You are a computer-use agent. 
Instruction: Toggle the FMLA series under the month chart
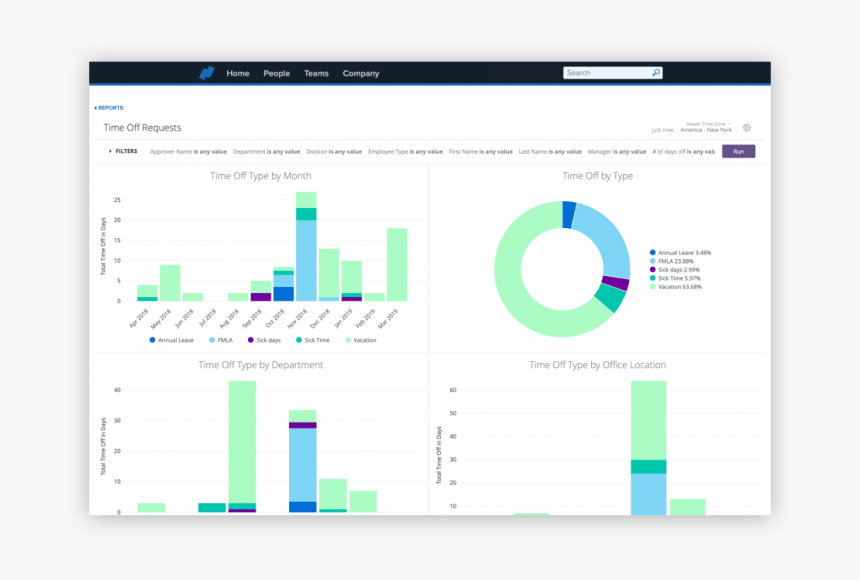[212, 340]
